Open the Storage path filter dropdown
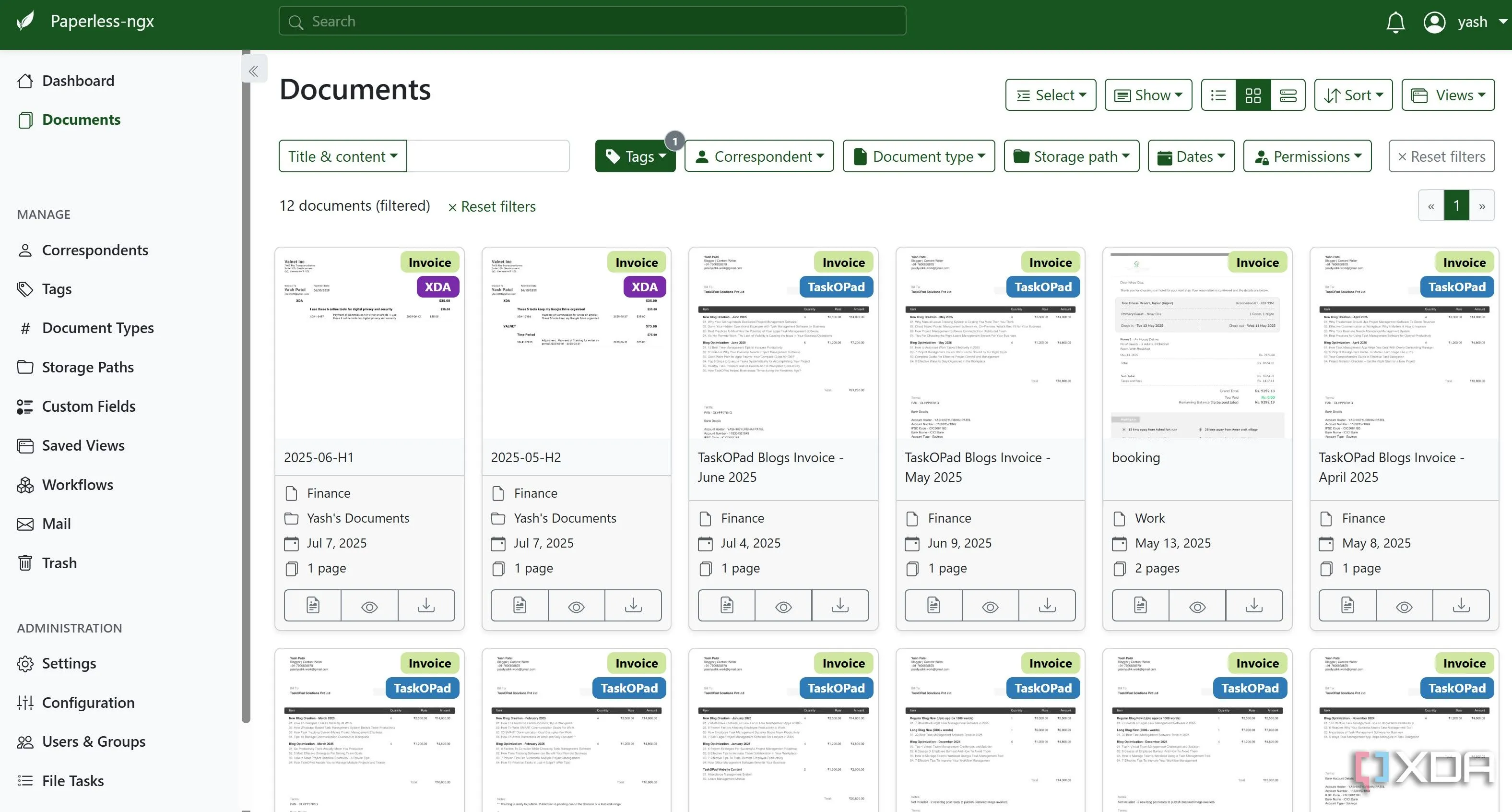This screenshot has width=1512, height=812. click(1071, 155)
